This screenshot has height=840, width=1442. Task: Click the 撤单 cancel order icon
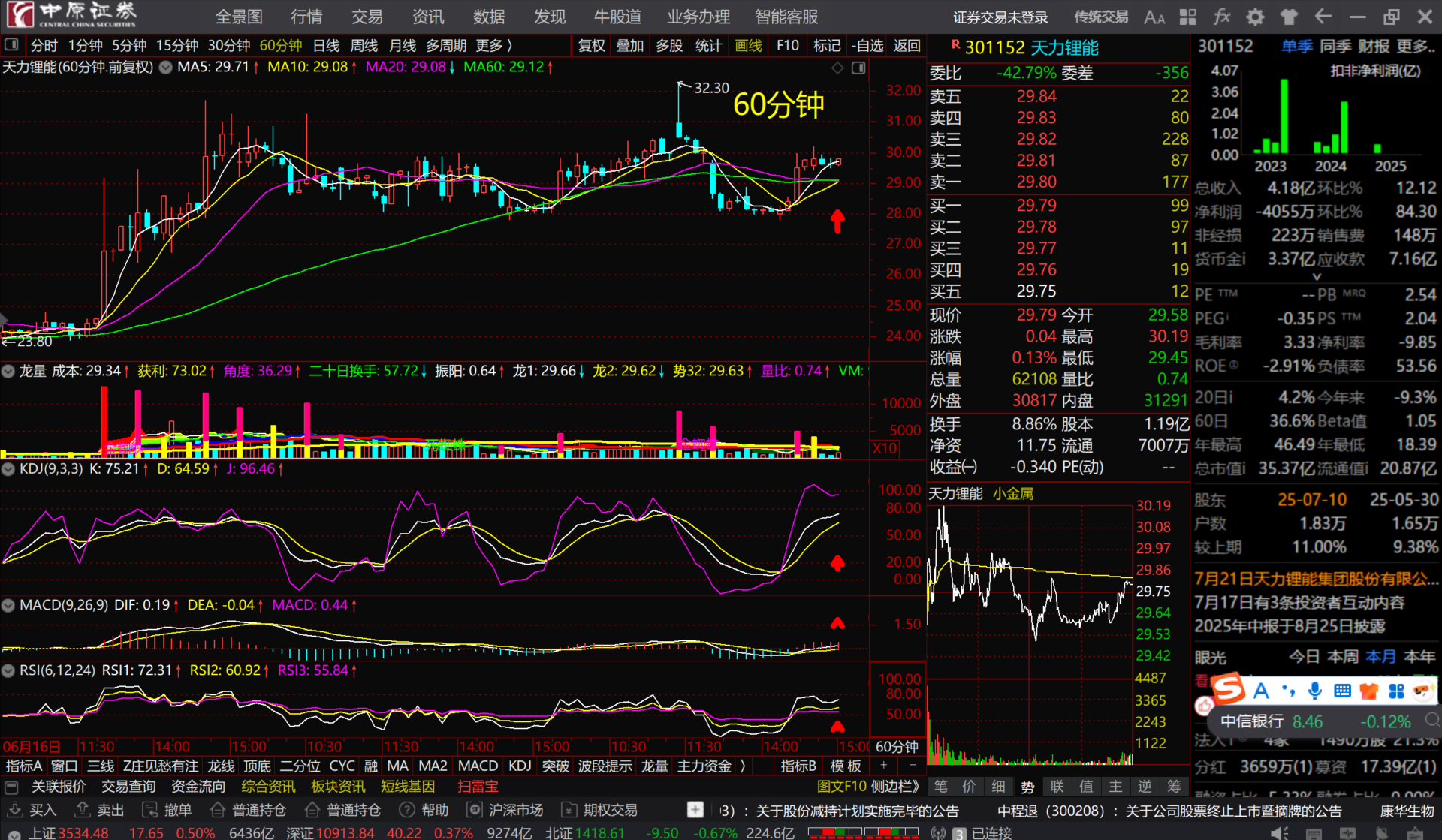(x=150, y=809)
